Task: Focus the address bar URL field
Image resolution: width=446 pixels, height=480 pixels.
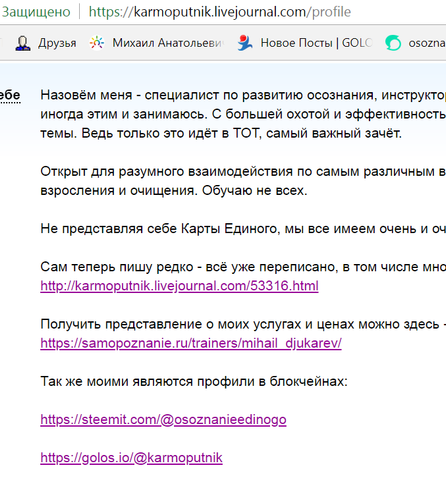Action: [220, 12]
